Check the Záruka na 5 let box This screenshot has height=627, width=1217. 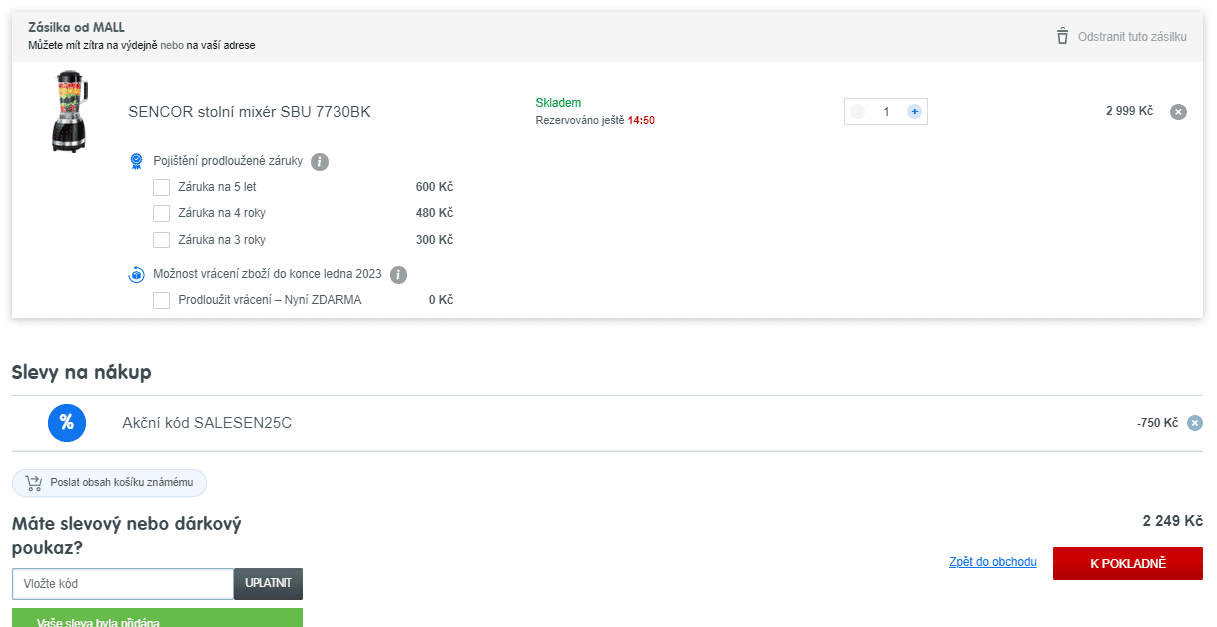pos(161,187)
